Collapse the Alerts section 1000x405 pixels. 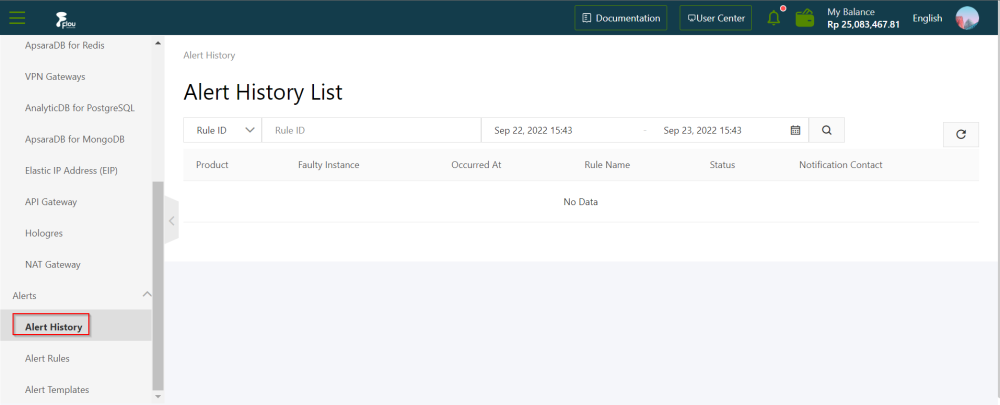click(x=147, y=295)
